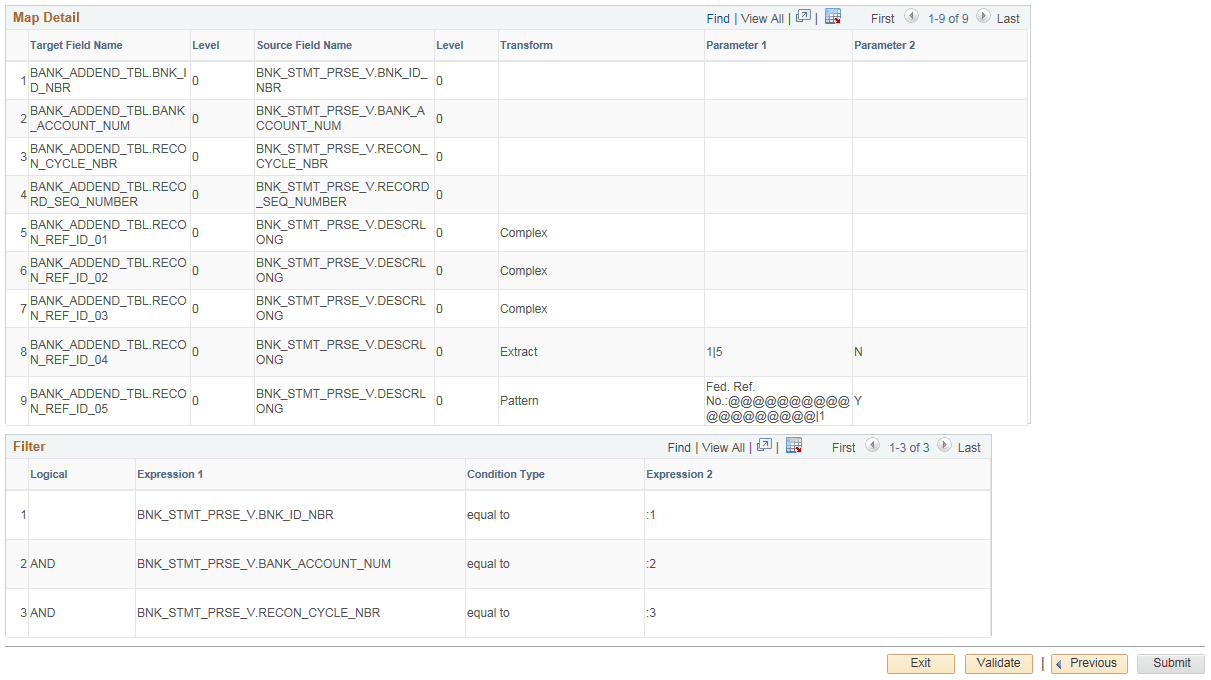Click Parameter 2 value N in row 8

tap(858, 352)
